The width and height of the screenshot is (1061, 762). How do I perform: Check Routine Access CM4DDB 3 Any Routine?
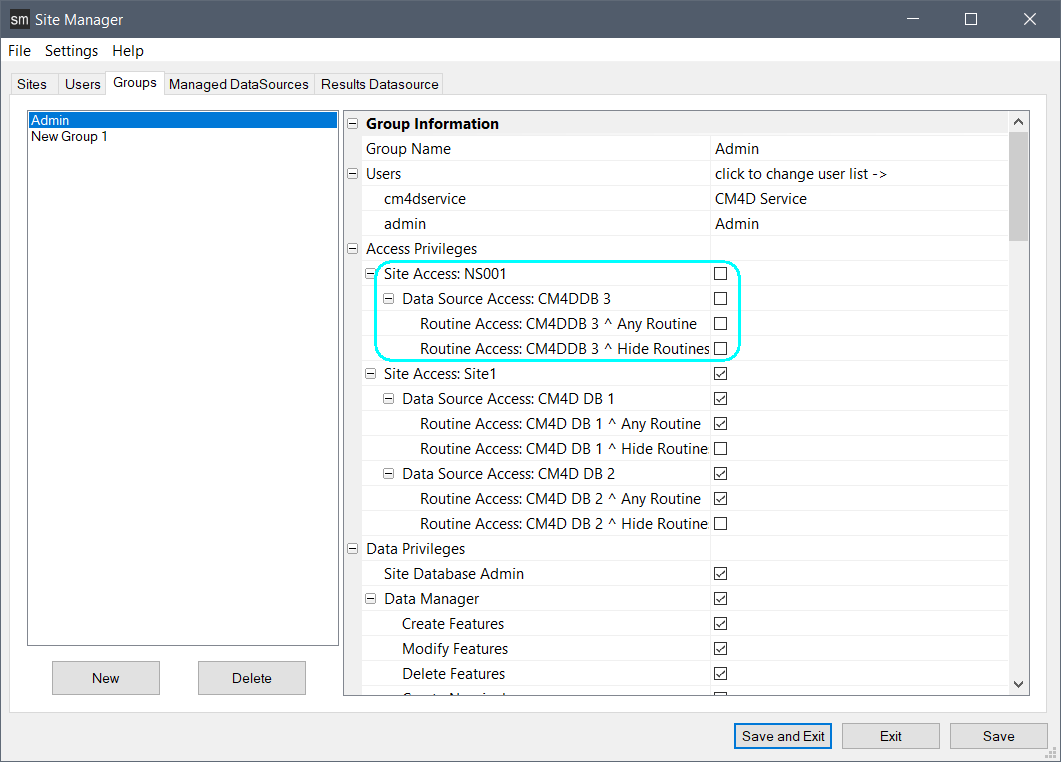tap(720, 324)
